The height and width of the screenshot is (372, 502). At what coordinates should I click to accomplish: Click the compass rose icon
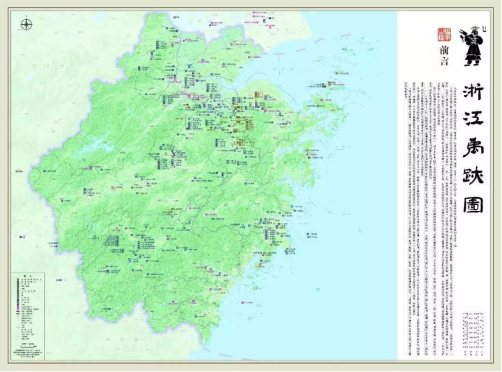point(26,24)
